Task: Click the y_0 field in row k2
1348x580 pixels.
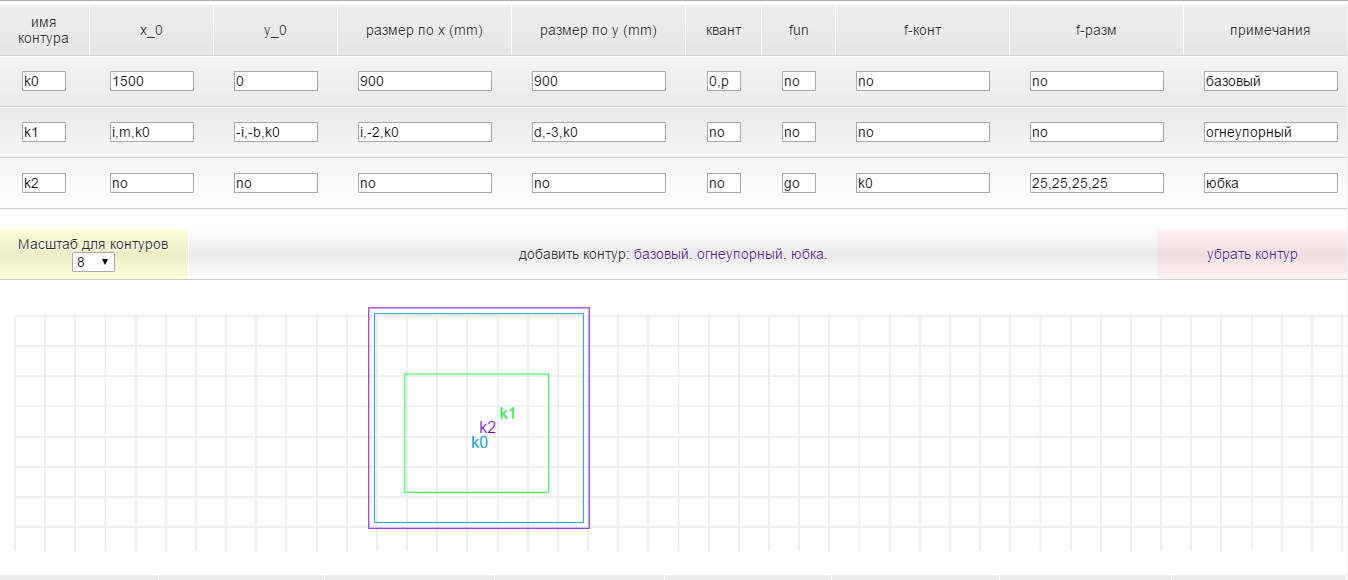Action: [276, 183]
